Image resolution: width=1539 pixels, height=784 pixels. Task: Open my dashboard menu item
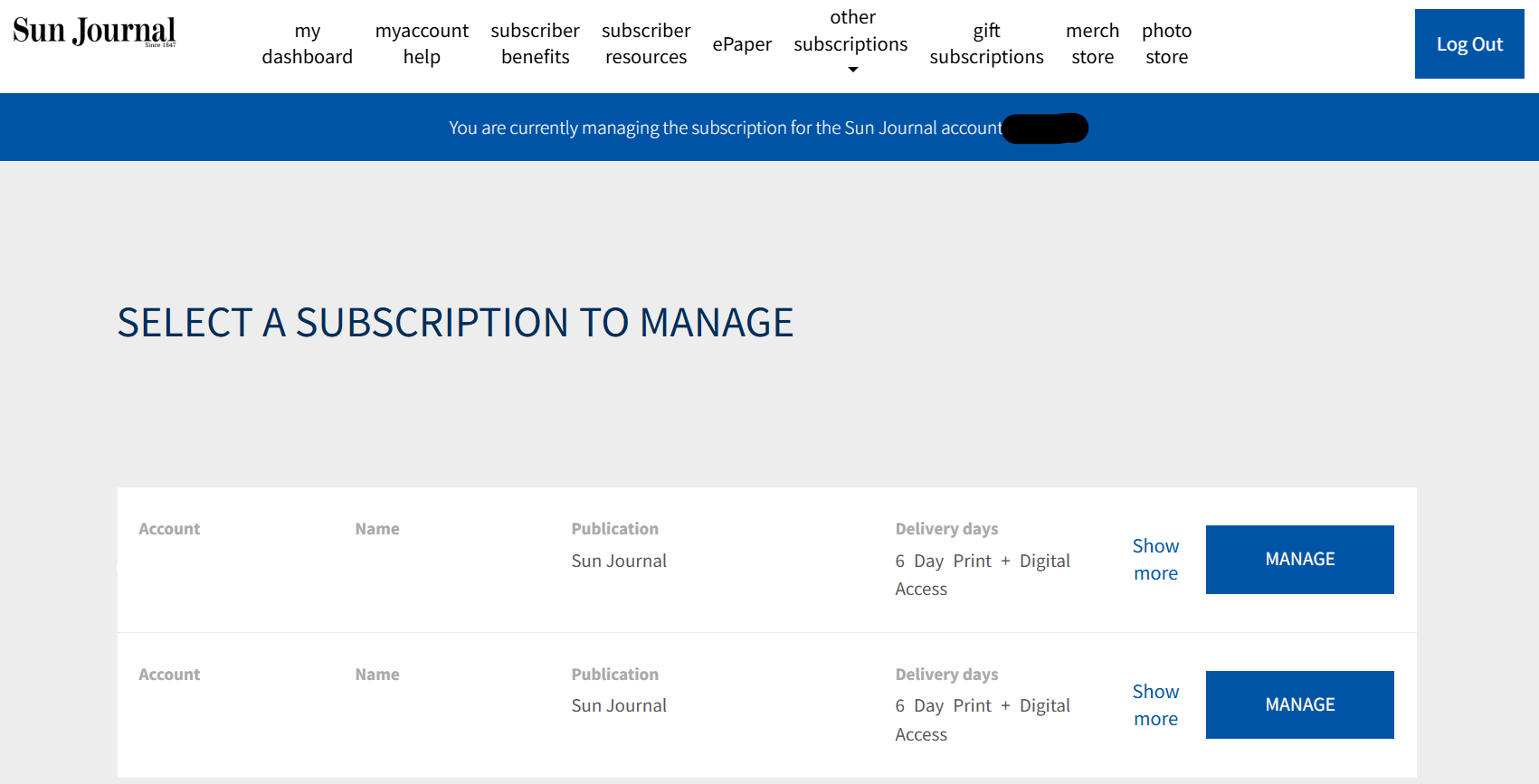[x=308, y=43]
